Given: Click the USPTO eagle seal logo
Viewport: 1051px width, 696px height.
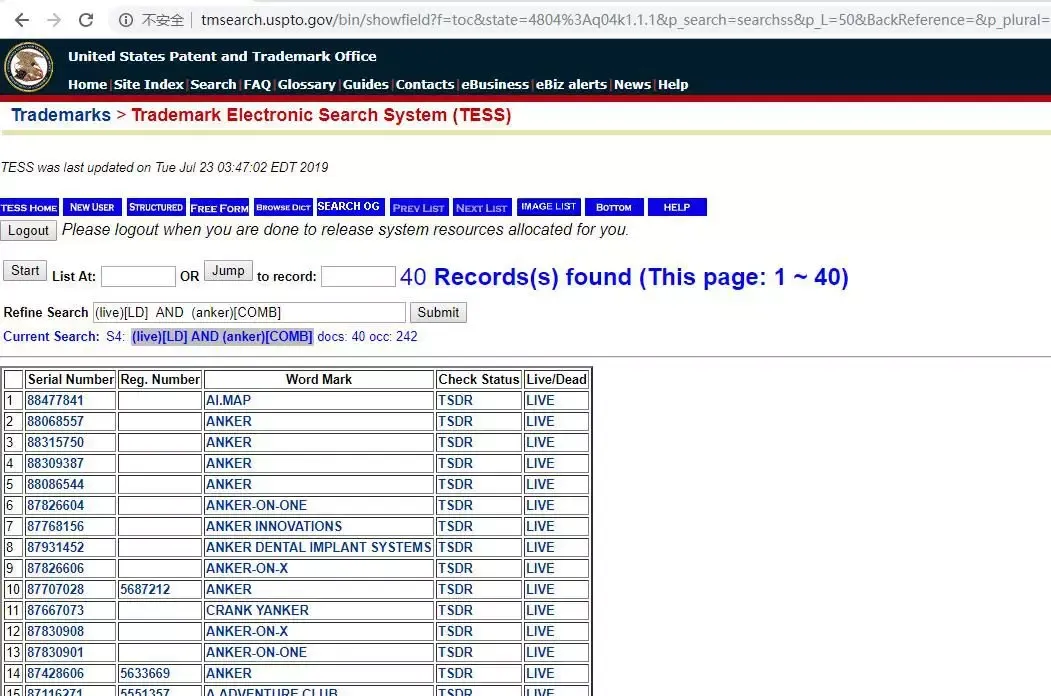Looking at the screenshot, I should point(28,67).
